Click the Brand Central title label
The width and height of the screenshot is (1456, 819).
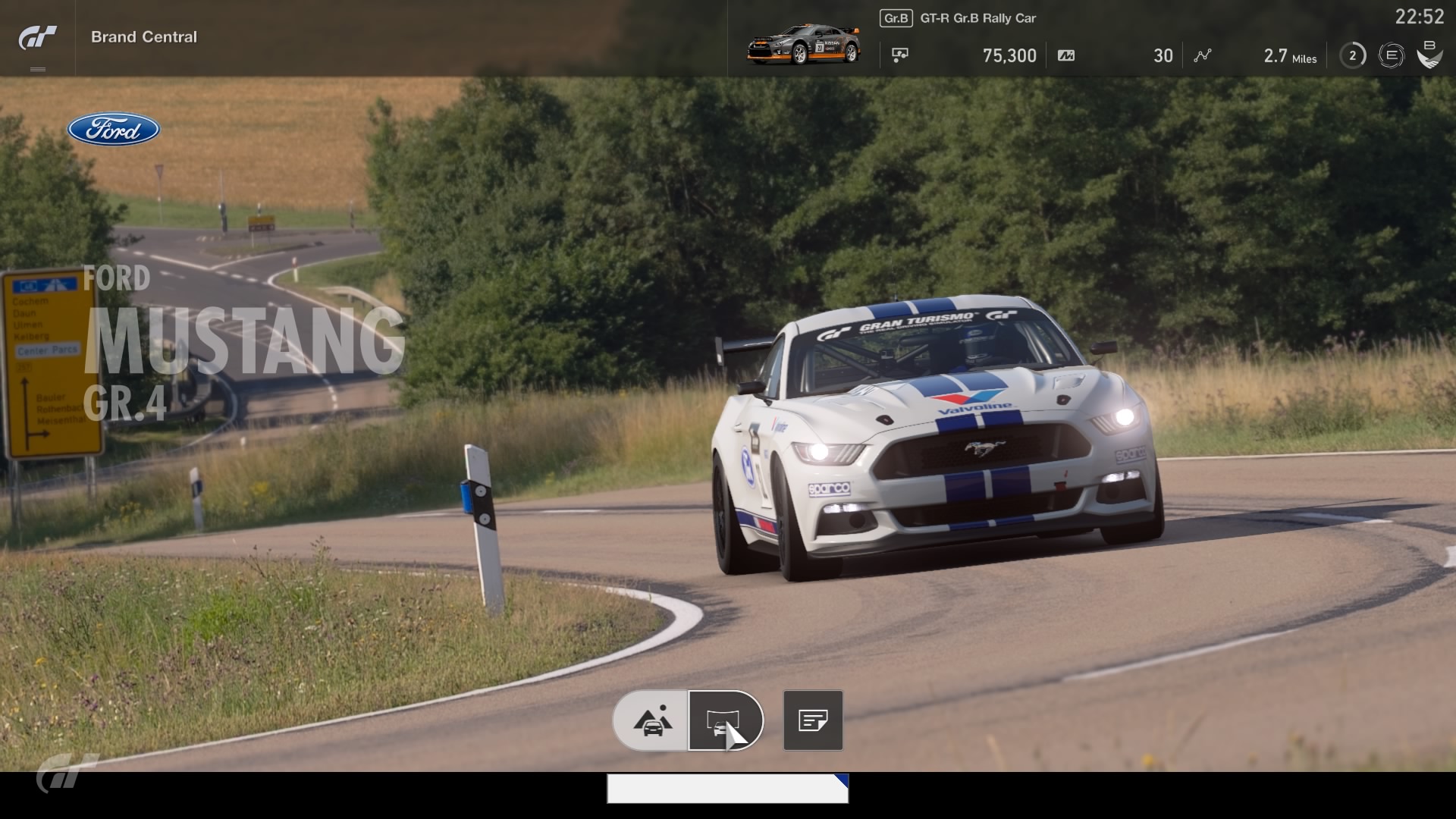pos(144,36)
